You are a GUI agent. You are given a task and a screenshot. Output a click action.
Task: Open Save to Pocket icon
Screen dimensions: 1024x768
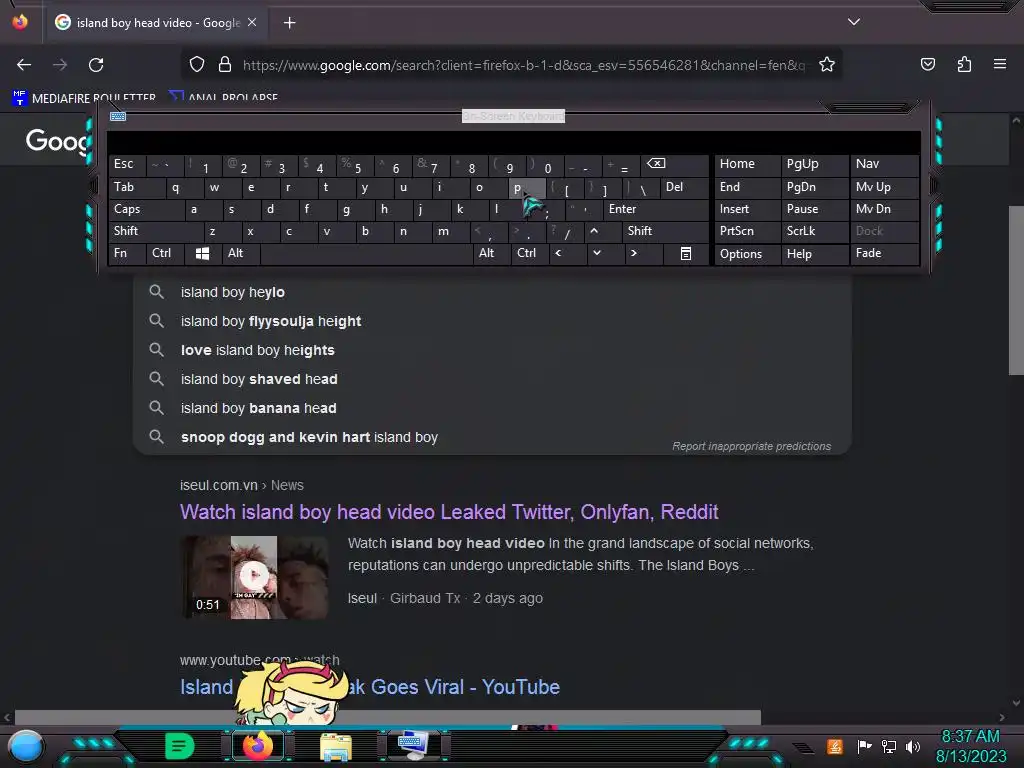tap(927, 64)
